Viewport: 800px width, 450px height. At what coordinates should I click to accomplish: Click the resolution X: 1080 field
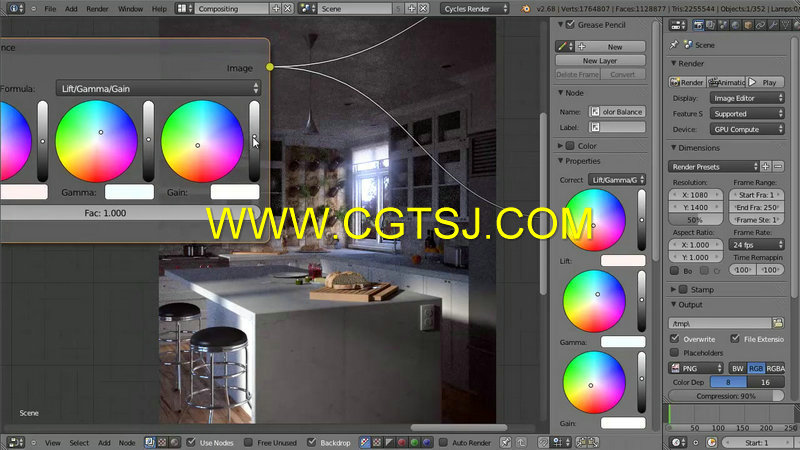click(695, 195)
